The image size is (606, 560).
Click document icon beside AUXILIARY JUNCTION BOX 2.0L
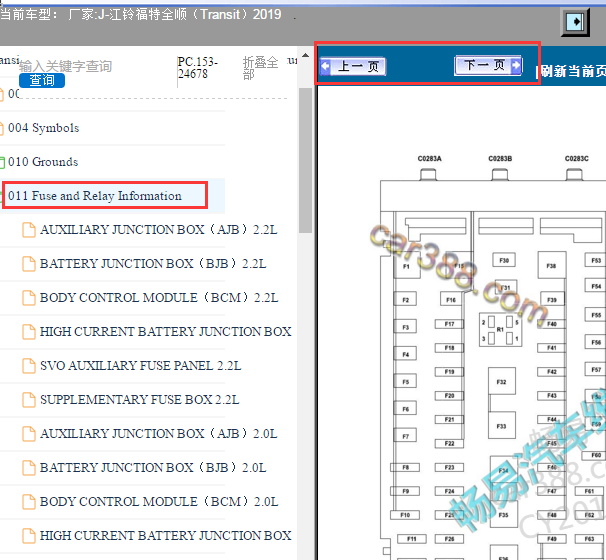(29, 434)
